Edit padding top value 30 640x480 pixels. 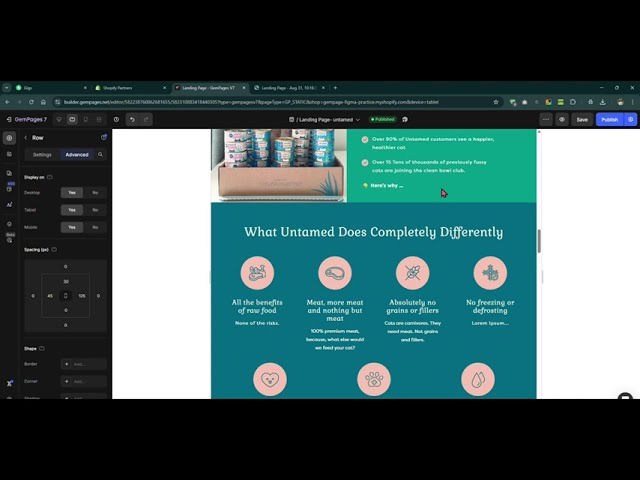click(66, 282)
